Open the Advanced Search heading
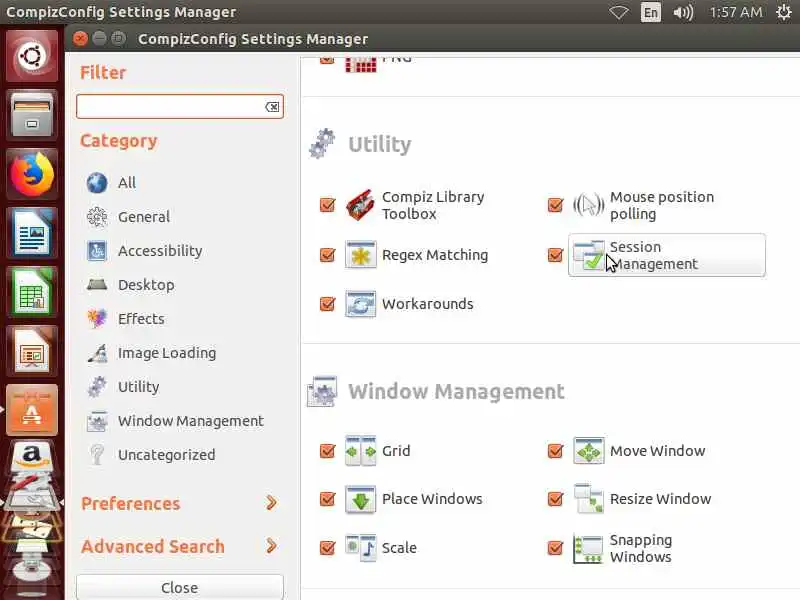 pos(153,546)
